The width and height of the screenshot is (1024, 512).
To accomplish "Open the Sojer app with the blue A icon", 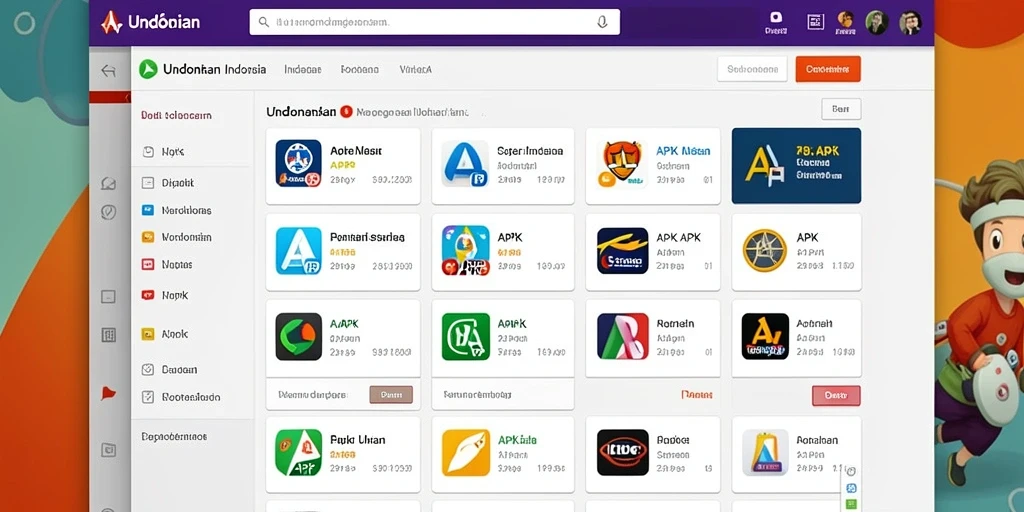I will tap(503, 166).
